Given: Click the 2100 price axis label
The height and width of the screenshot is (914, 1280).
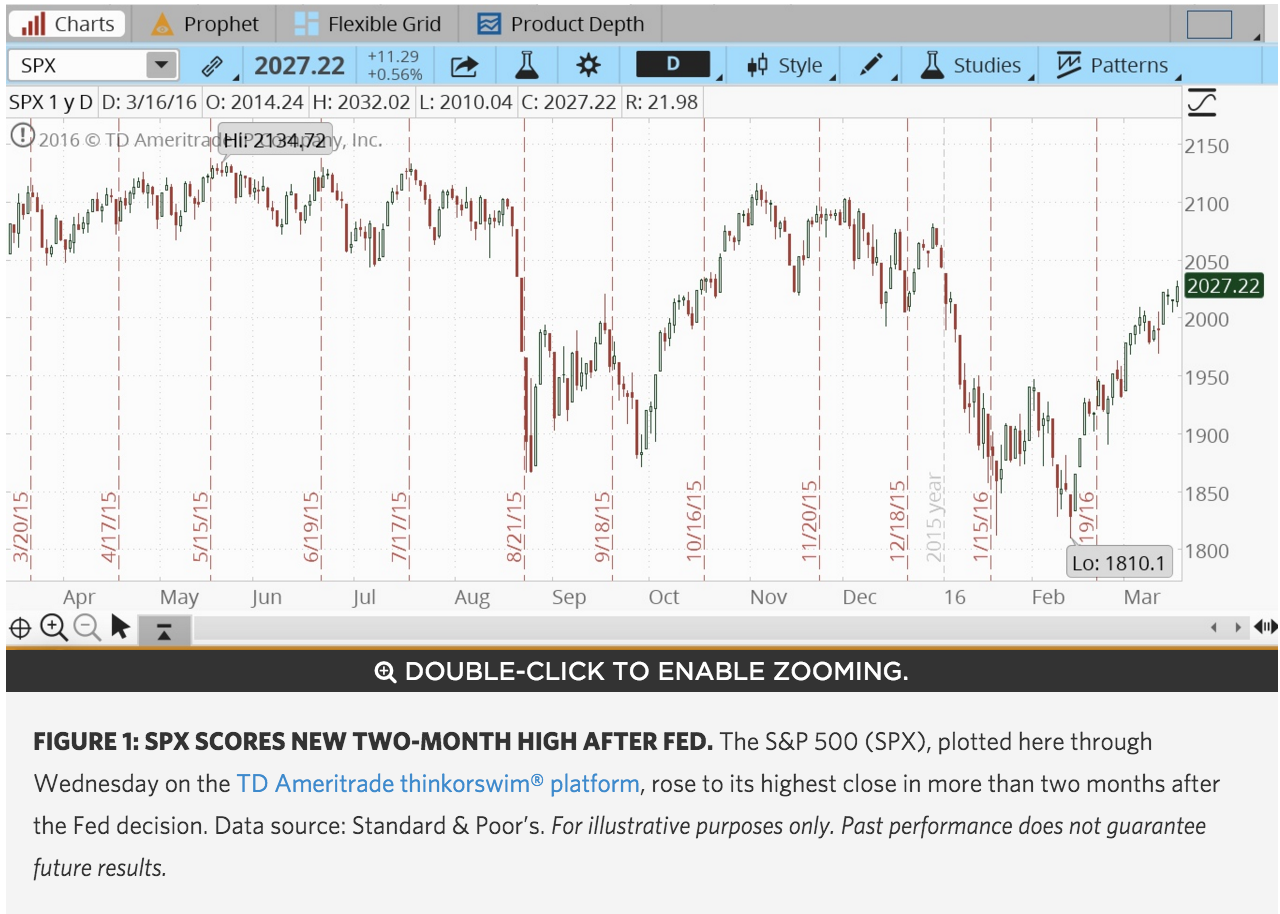Looking at the screenshot, I should tap(1208, 204).
